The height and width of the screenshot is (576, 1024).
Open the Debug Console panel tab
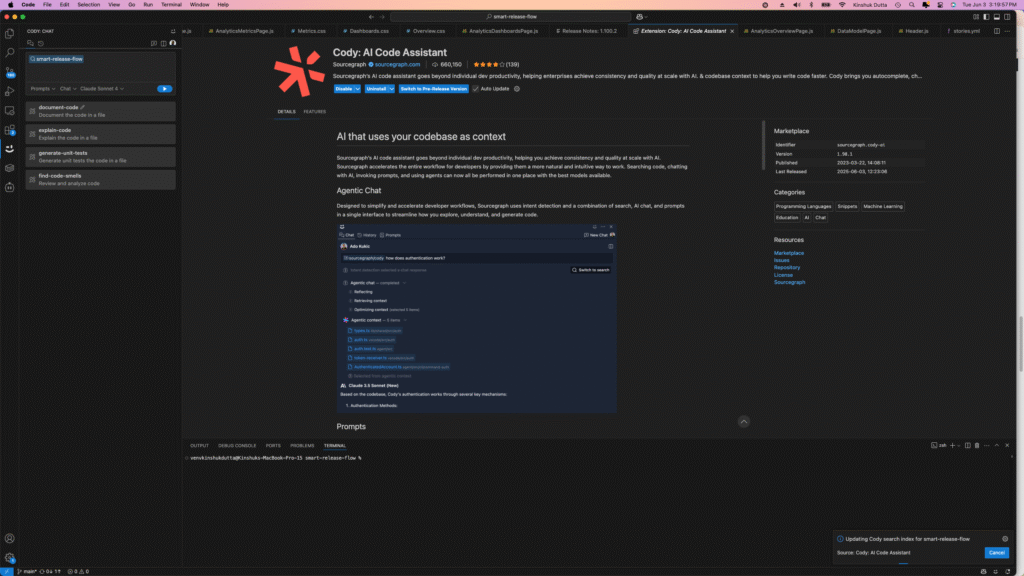(x=237, y=445)
